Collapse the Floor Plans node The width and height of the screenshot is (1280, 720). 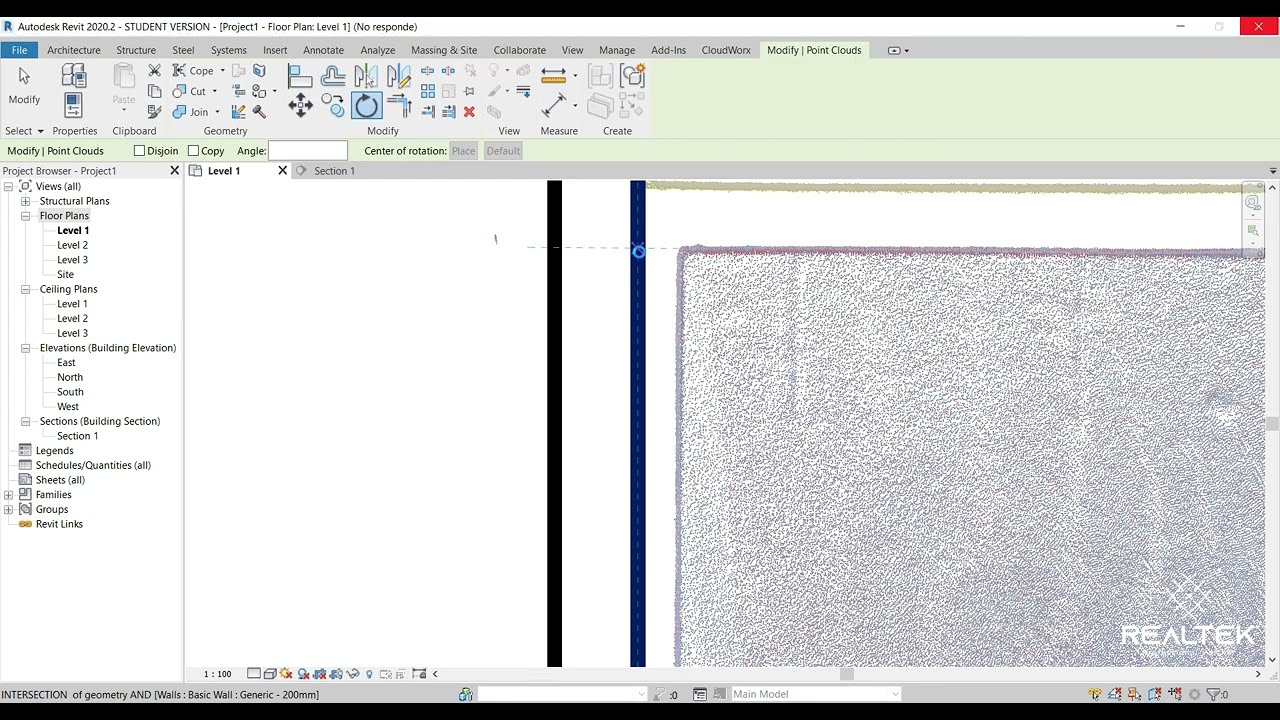[25, 216]
